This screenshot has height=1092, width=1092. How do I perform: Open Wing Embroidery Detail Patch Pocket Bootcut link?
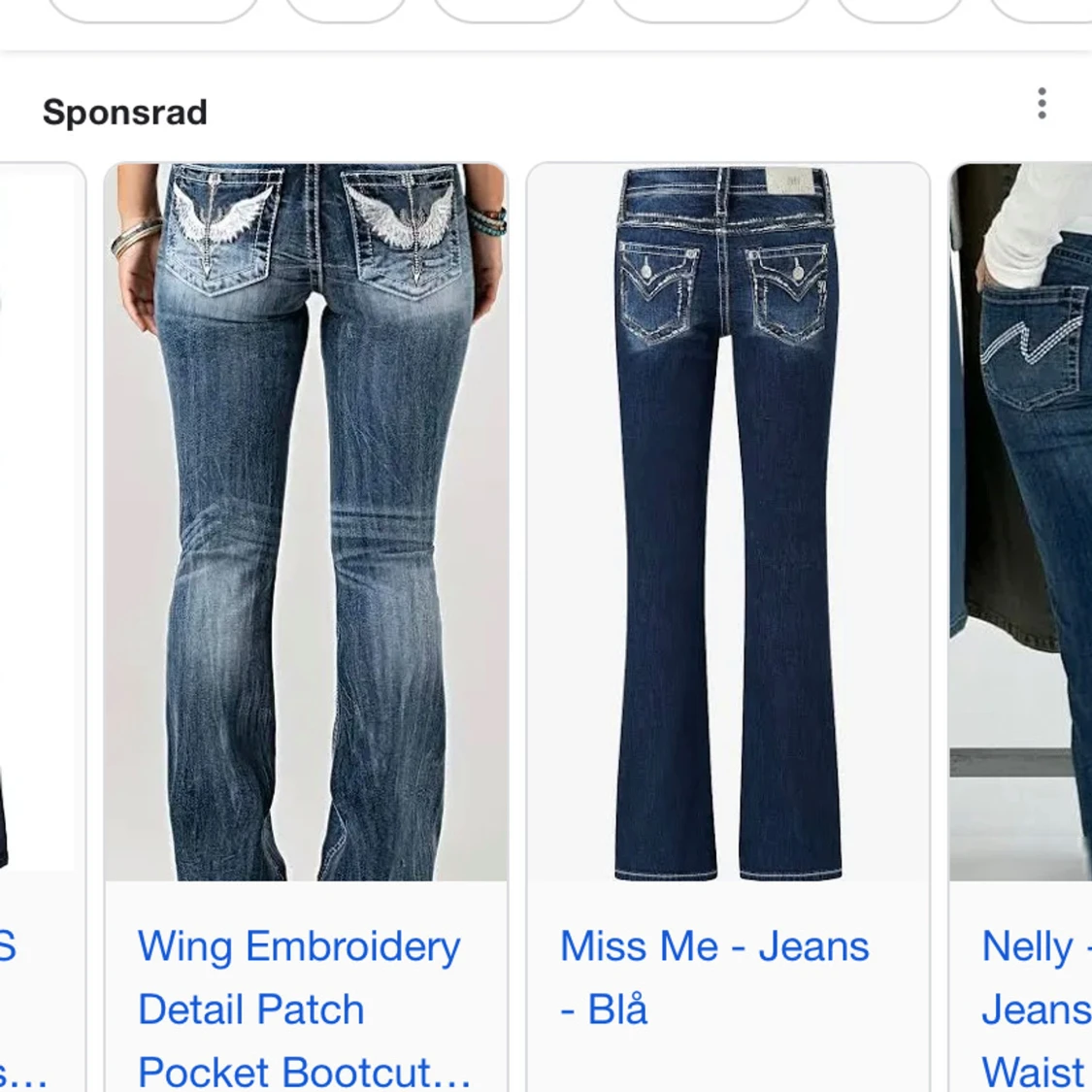pyautogui.click(x=305, y=1009)
